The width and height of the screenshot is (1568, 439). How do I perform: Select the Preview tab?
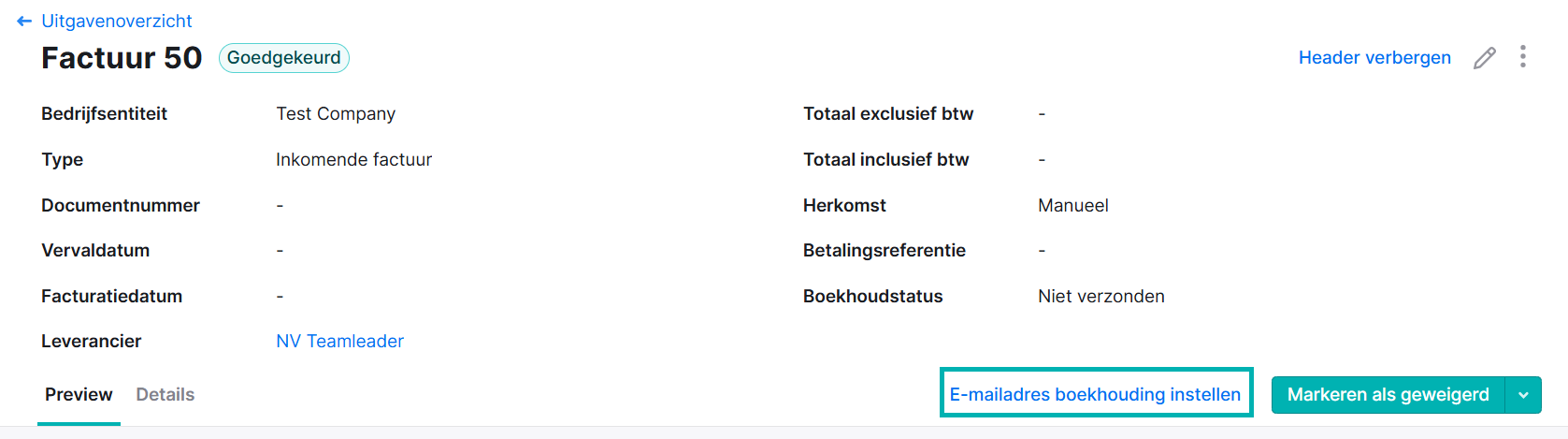tap(79, 395)
